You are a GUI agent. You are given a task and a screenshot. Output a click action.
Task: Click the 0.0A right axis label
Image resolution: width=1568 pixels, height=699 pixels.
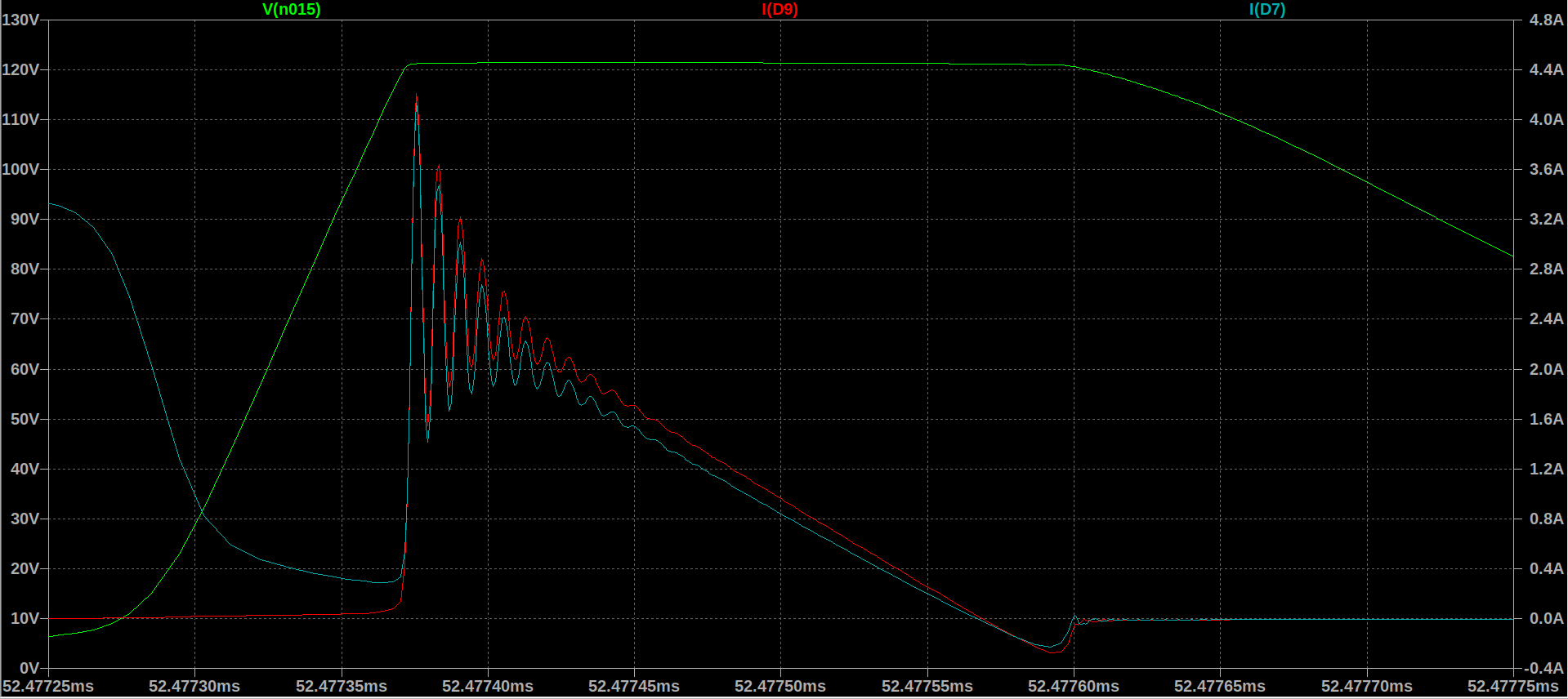[x=1546, y=618]
